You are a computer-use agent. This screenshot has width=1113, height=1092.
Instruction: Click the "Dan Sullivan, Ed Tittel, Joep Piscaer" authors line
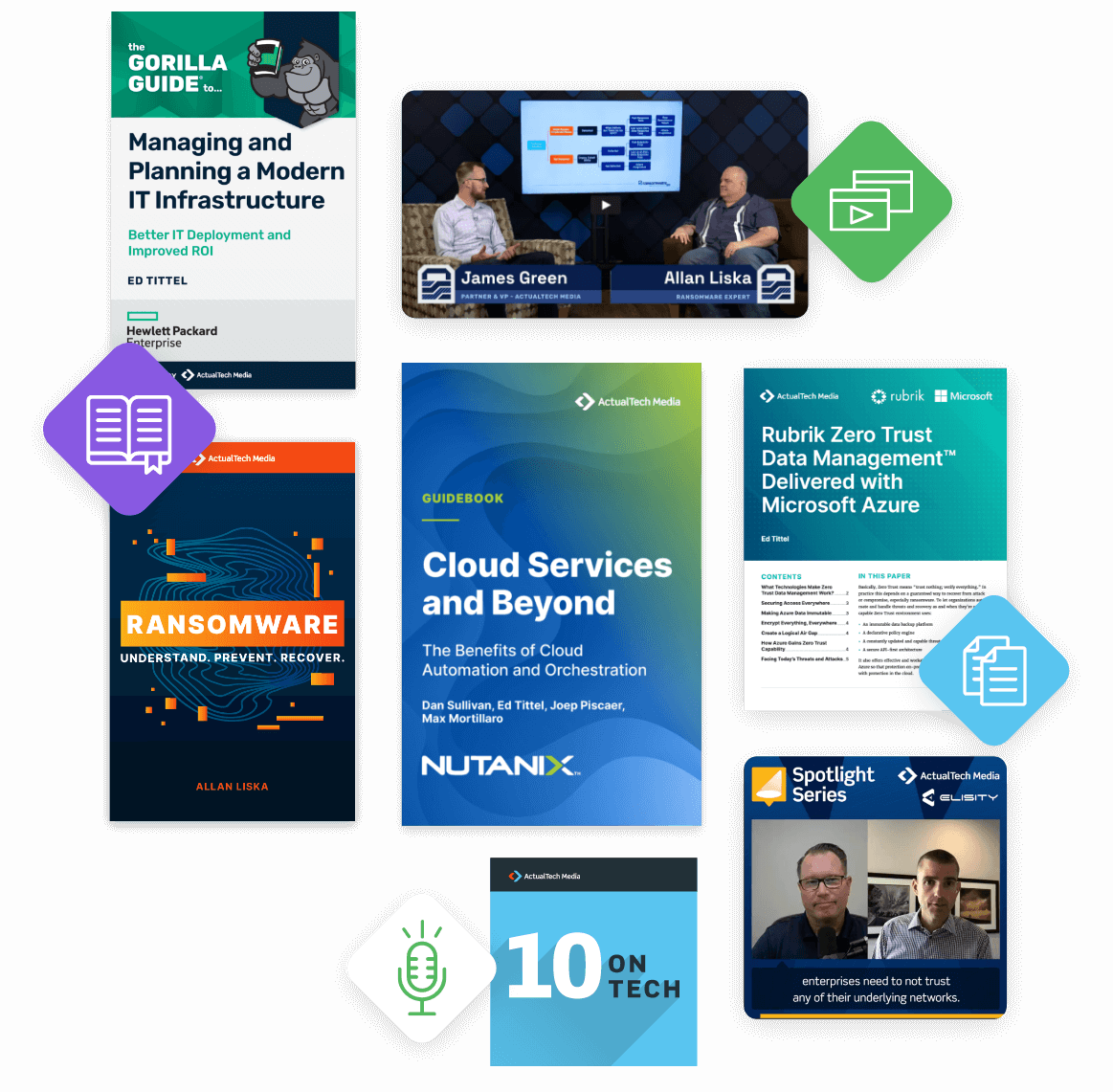click(x=523, y=705)
